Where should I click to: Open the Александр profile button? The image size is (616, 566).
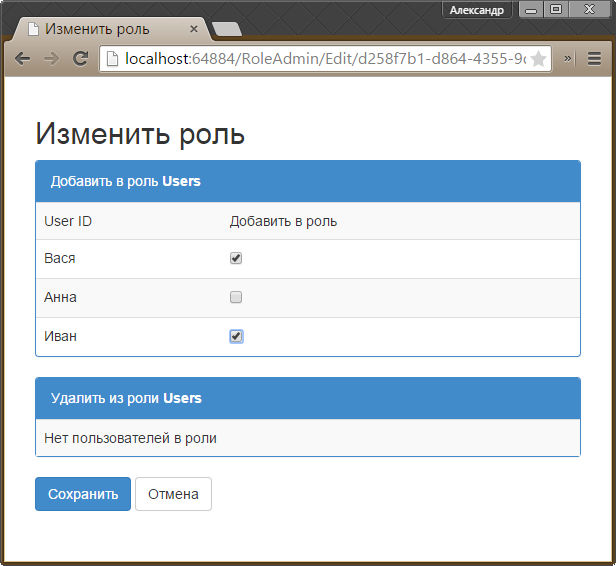477,10
